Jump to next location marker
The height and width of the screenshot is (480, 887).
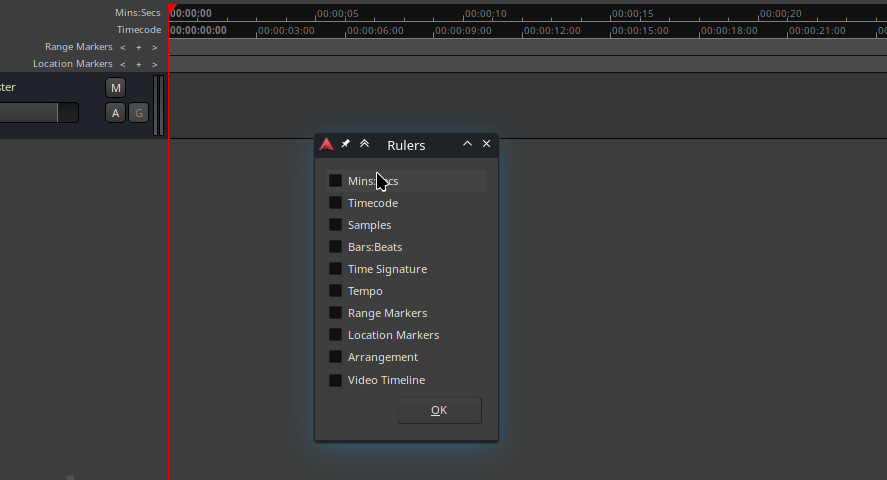(x=154, y=64)
